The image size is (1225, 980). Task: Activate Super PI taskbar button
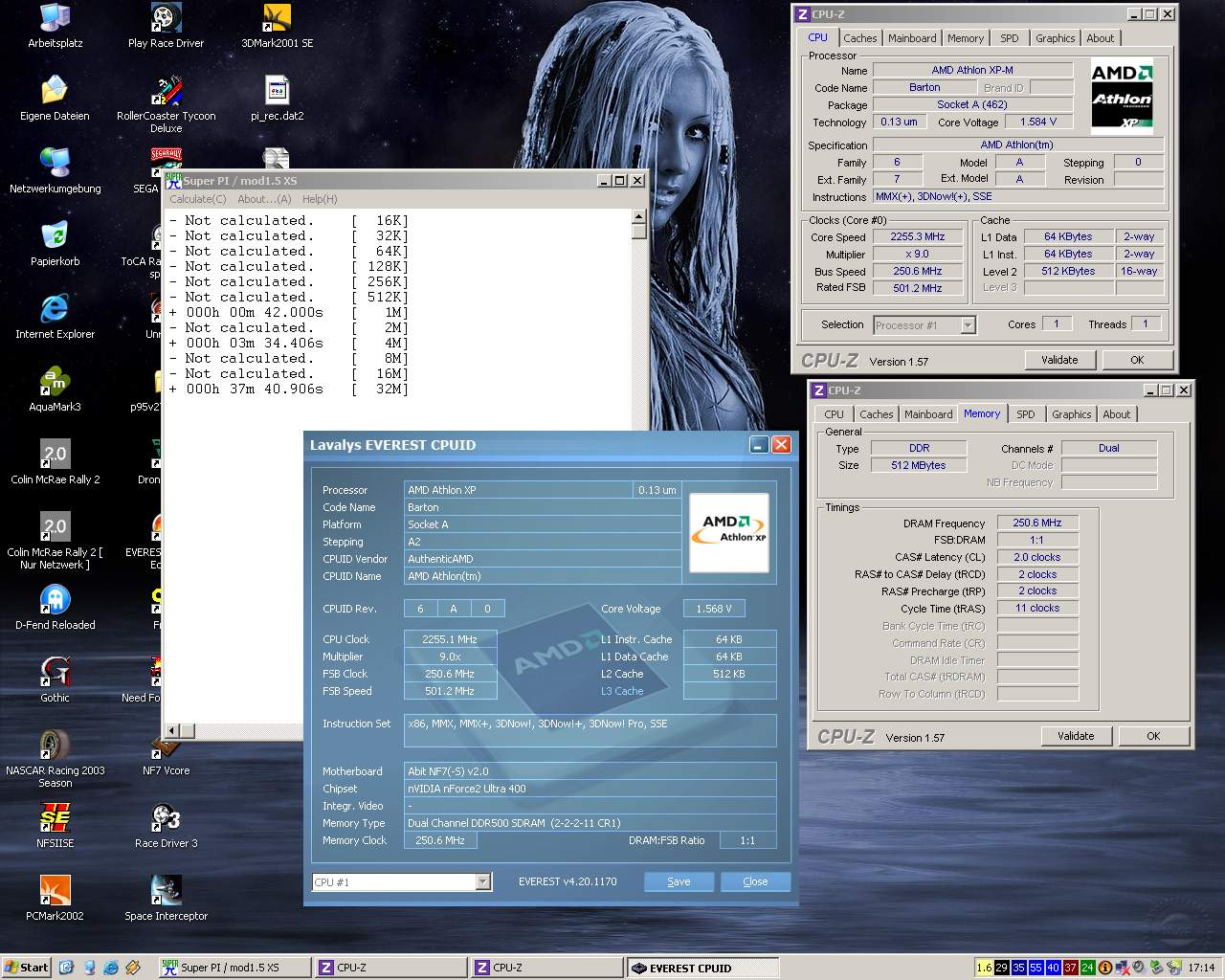pyautogui.click(x=235, y=968)
